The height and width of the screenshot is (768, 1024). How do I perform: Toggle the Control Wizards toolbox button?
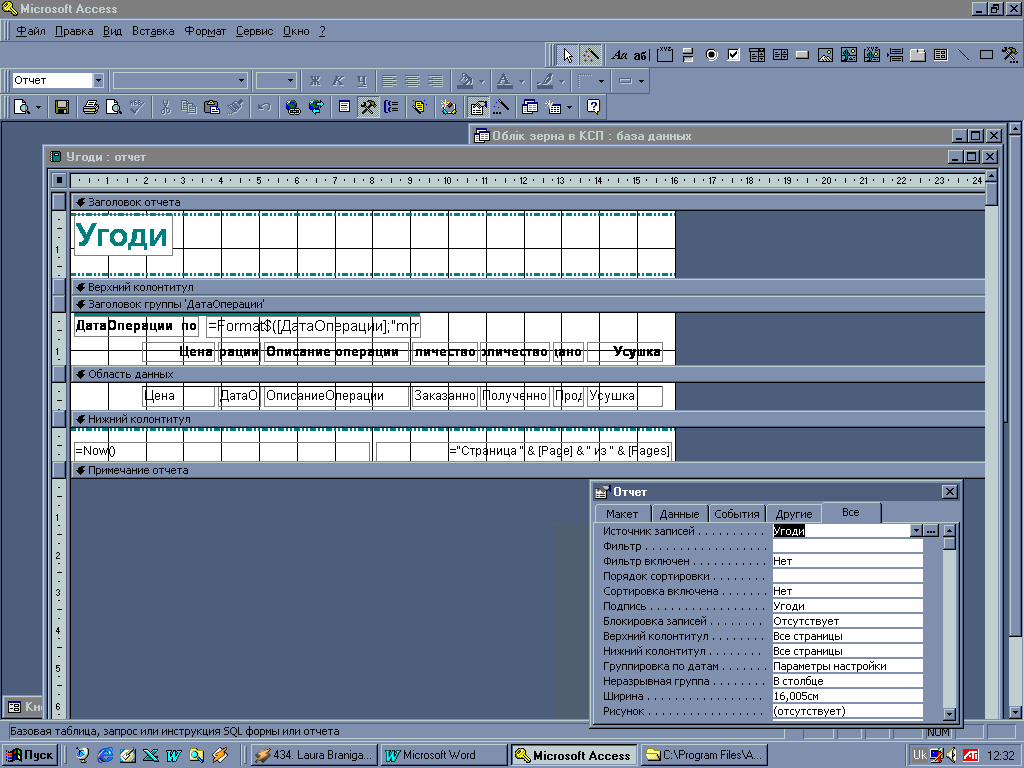pyautogui.click(x=591, y=55)
